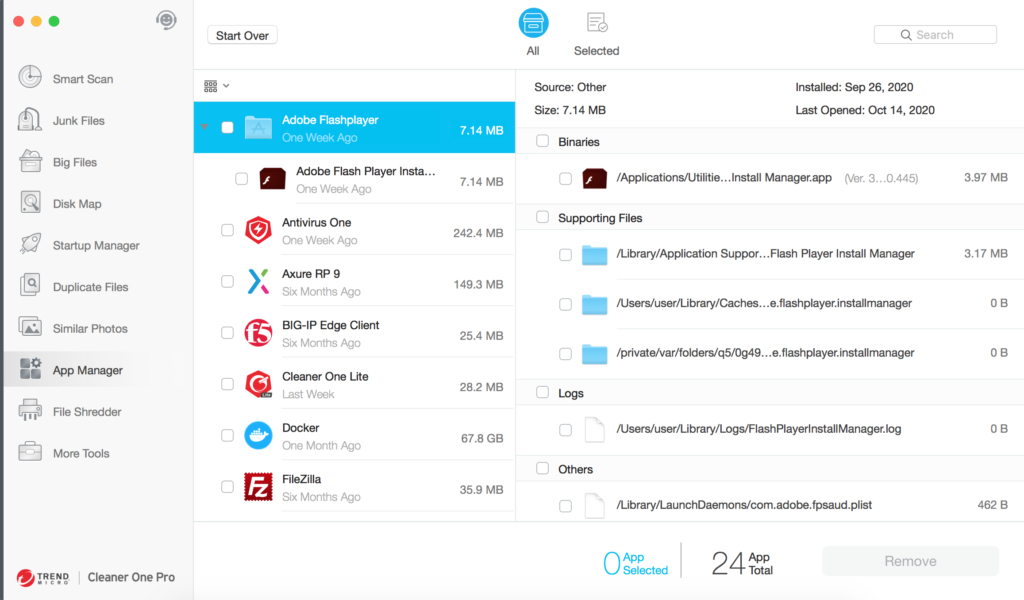Go to the Big Files section

point(74,162)
